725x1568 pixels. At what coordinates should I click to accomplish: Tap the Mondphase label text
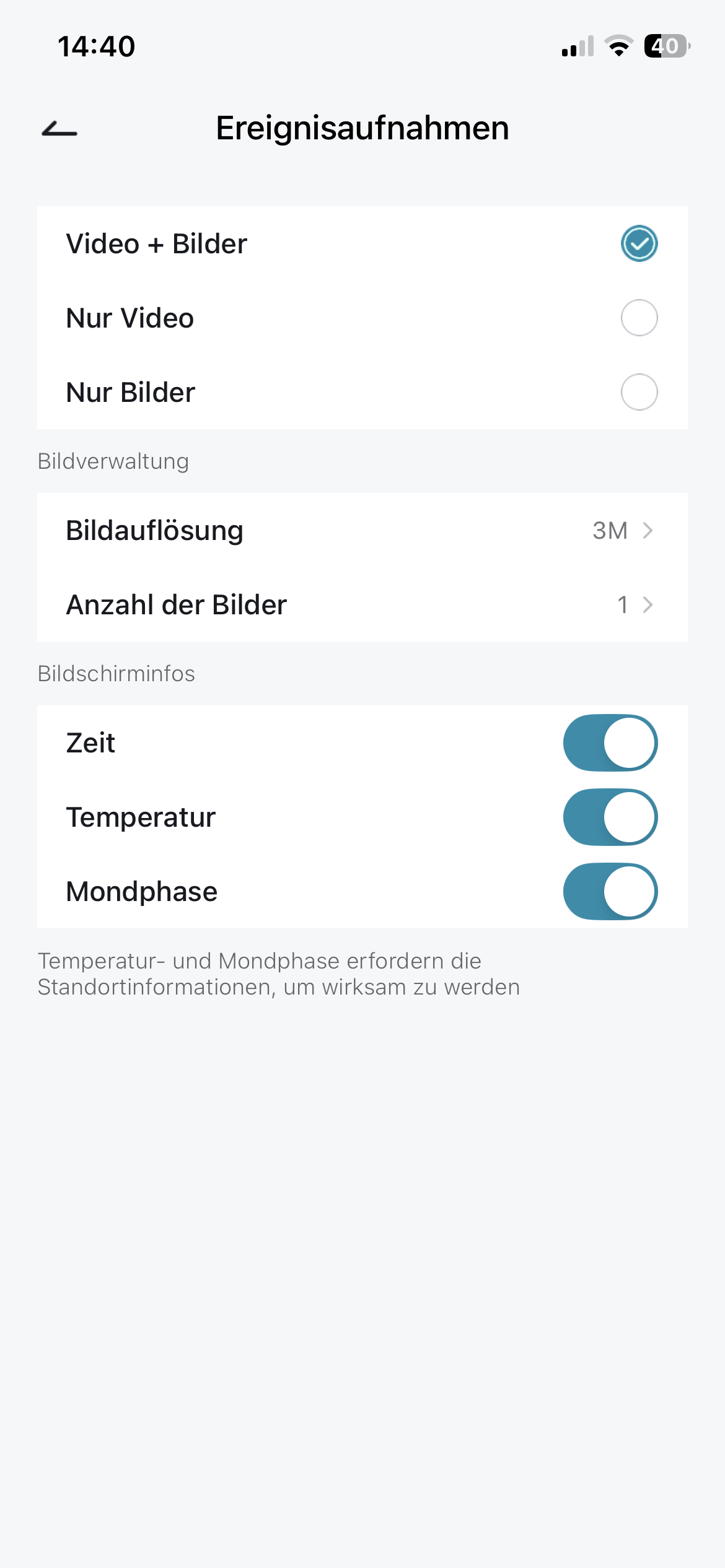[142, 892]
